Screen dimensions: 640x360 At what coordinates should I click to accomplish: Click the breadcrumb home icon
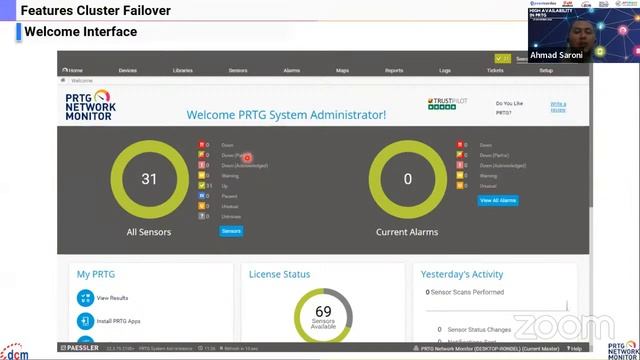(63, 80)
